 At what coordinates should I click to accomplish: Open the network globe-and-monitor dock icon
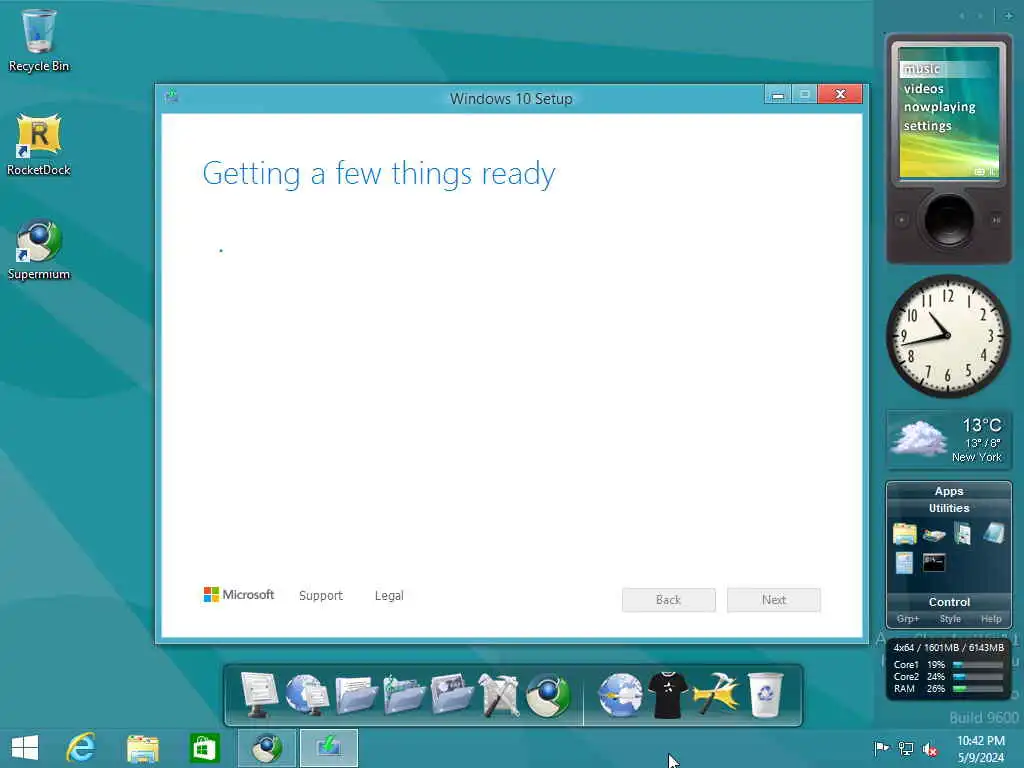click(x=307, y=695)
